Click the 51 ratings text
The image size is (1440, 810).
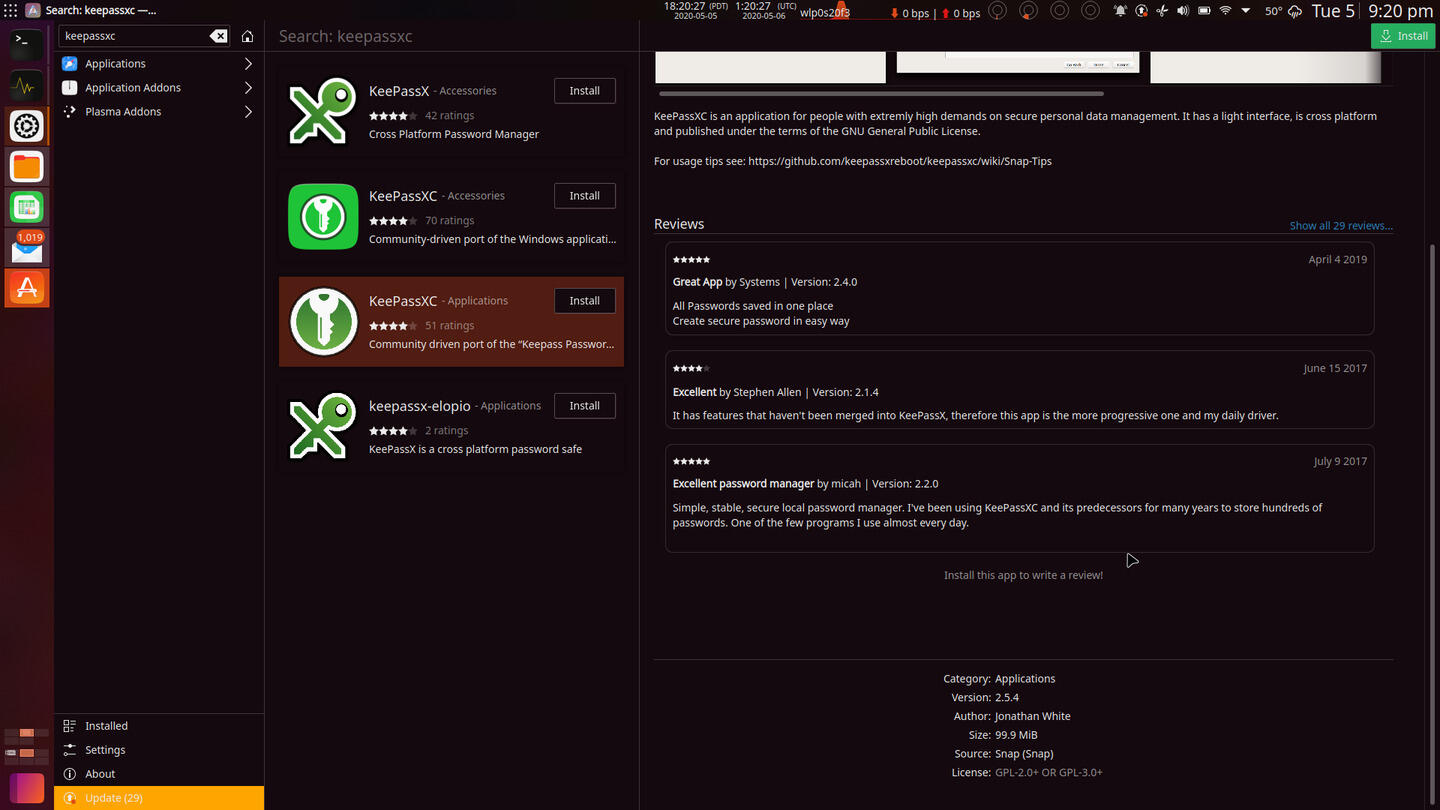(449, 326)
